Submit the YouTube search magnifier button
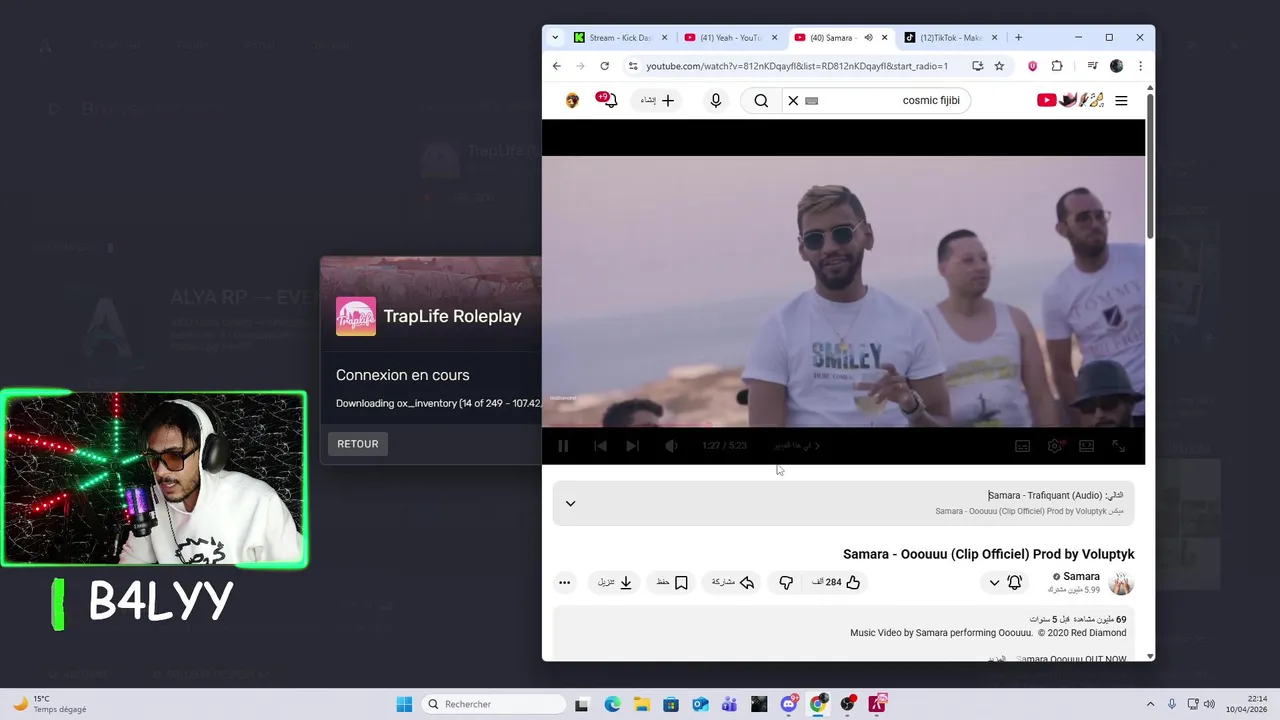 pos(761,100)
